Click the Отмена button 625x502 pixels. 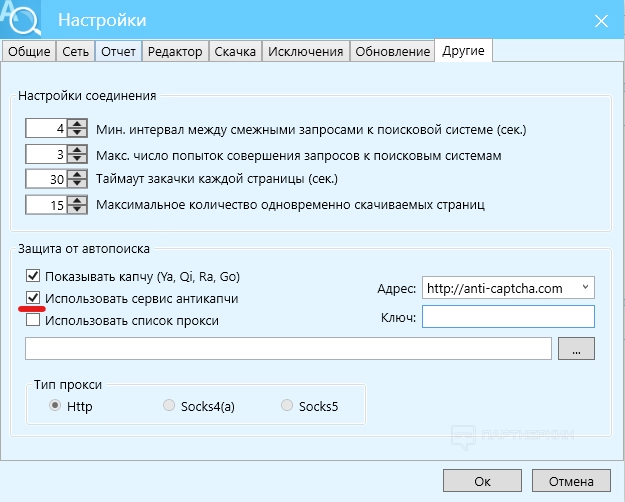(x=571, y=481)
